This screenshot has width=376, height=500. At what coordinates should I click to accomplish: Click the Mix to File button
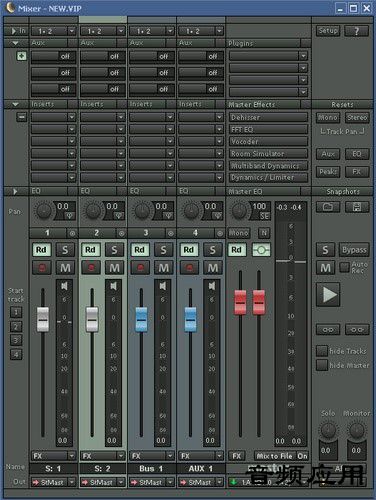point(275,456)
